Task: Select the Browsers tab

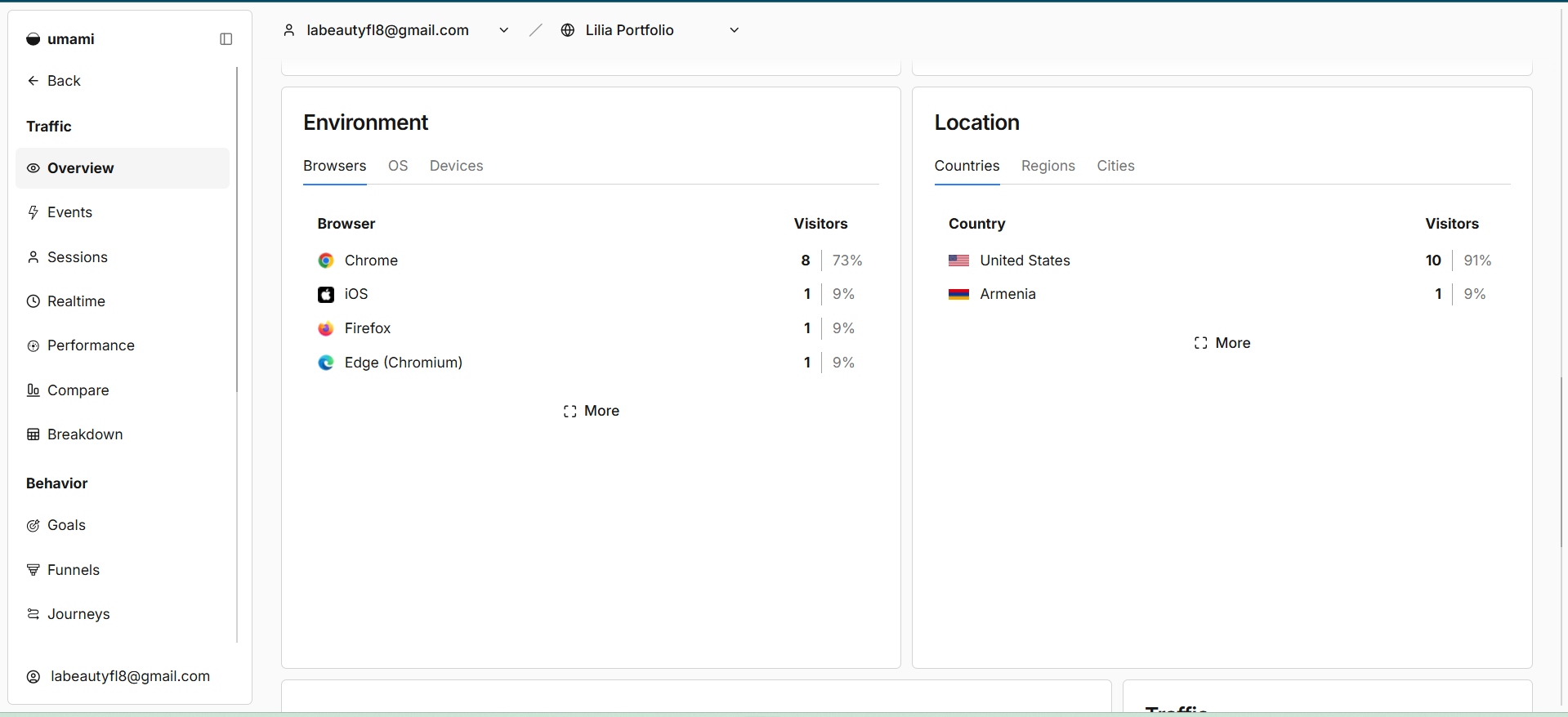Action: coord(335,166)
